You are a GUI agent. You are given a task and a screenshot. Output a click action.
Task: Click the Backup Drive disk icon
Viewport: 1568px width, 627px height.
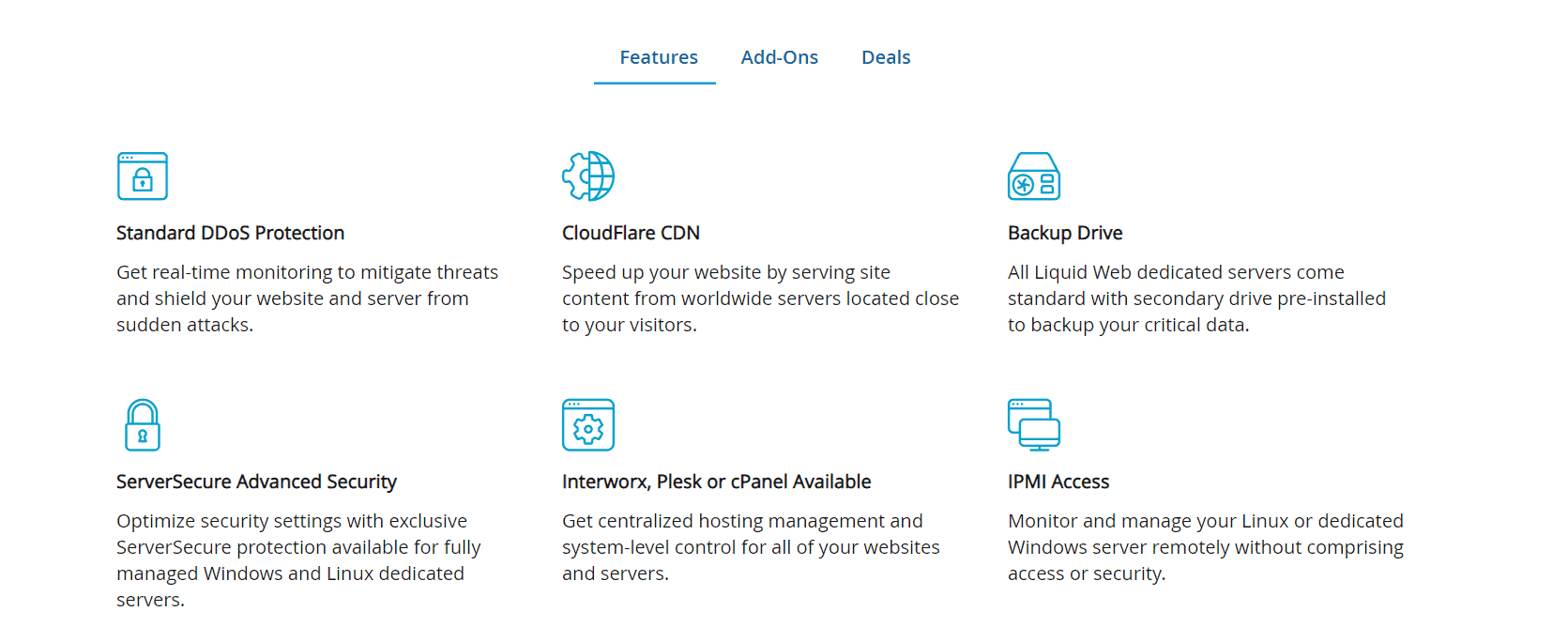point(1034,176)
